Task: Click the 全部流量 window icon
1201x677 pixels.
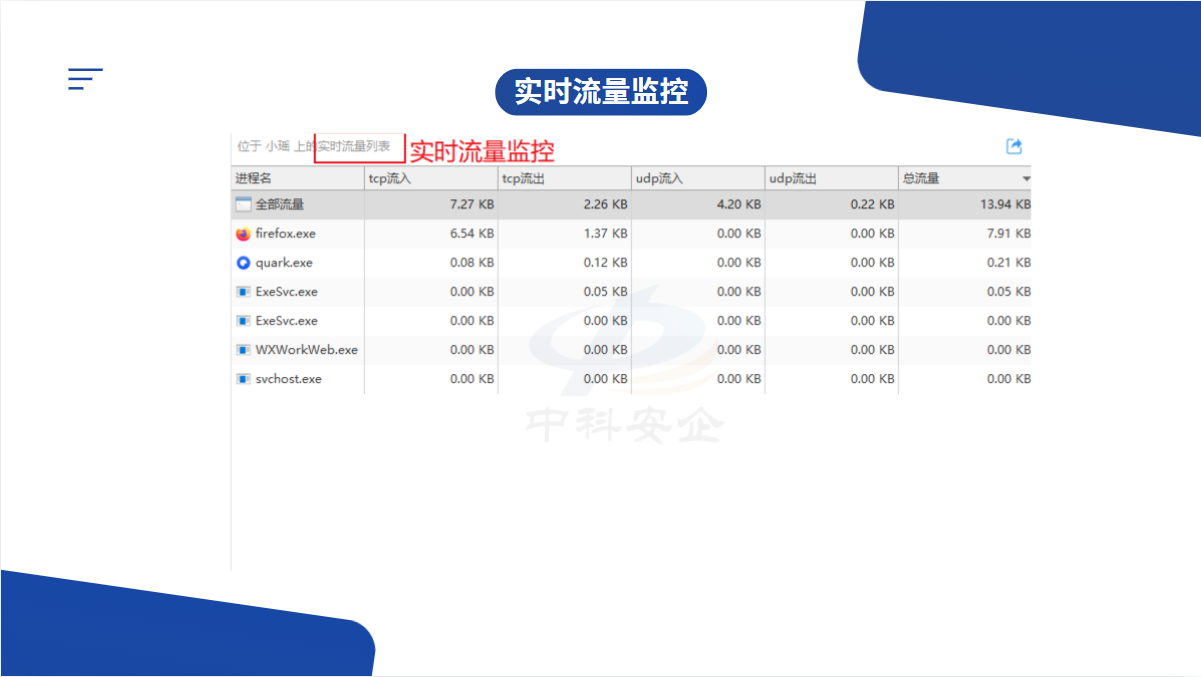Action: coord(243,205)
